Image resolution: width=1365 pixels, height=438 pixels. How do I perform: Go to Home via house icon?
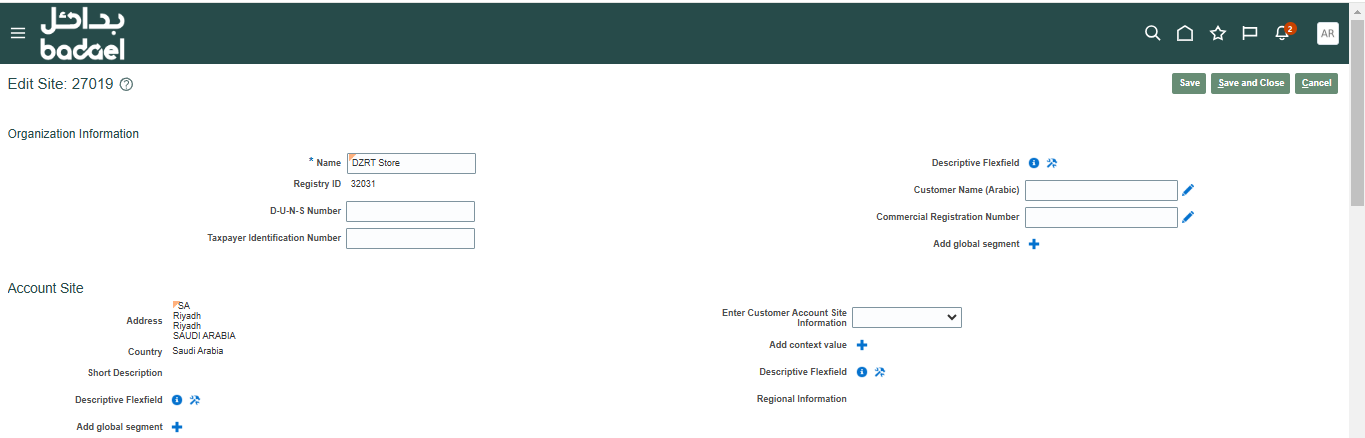click(1185, 33)
